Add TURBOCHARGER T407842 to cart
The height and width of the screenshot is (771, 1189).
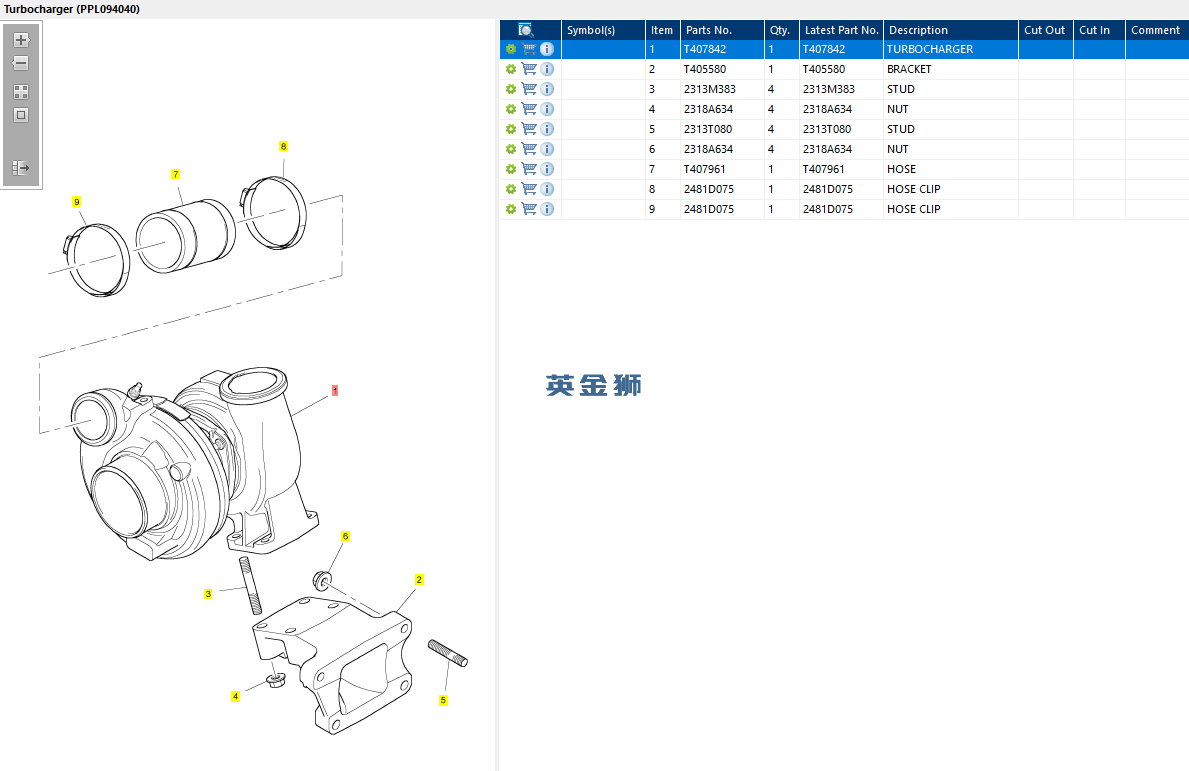coord(529,49)
